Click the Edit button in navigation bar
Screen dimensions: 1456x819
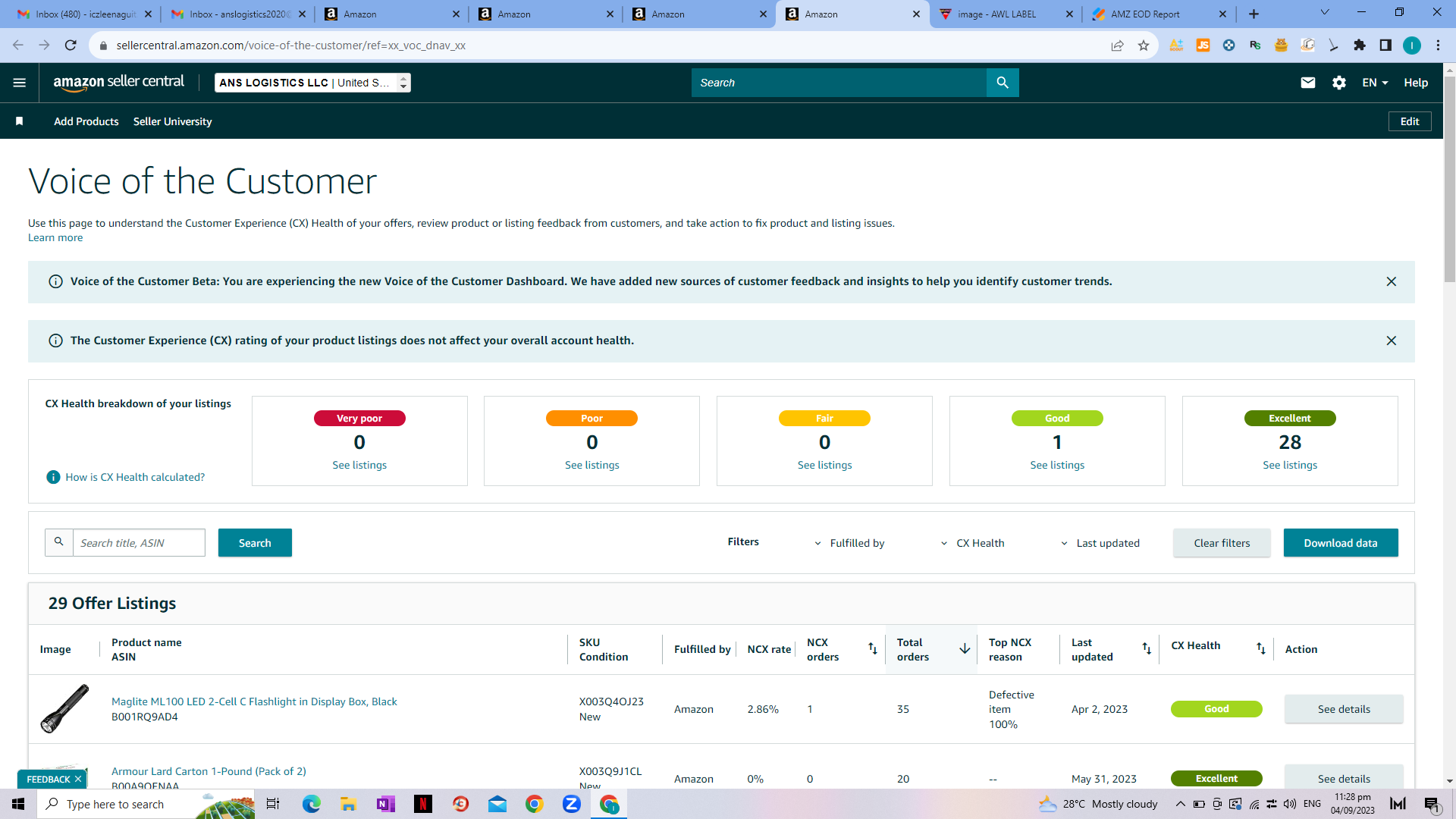pos(1410,121)
